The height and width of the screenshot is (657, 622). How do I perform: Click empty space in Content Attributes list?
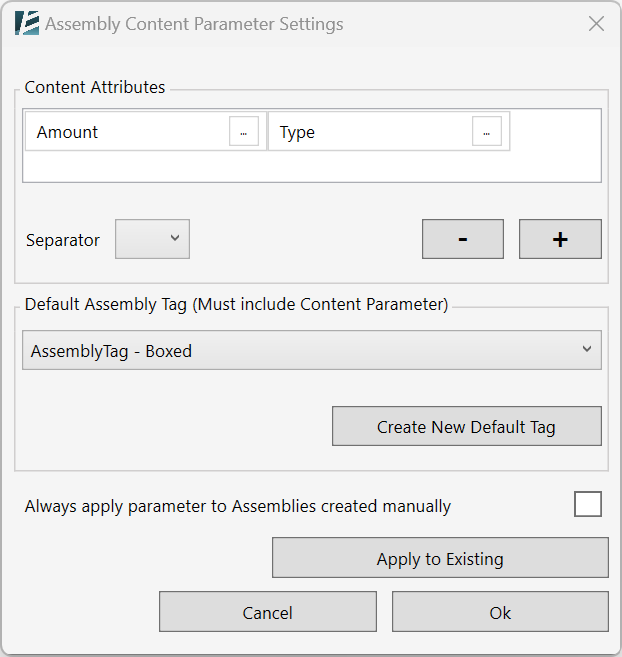312,167
